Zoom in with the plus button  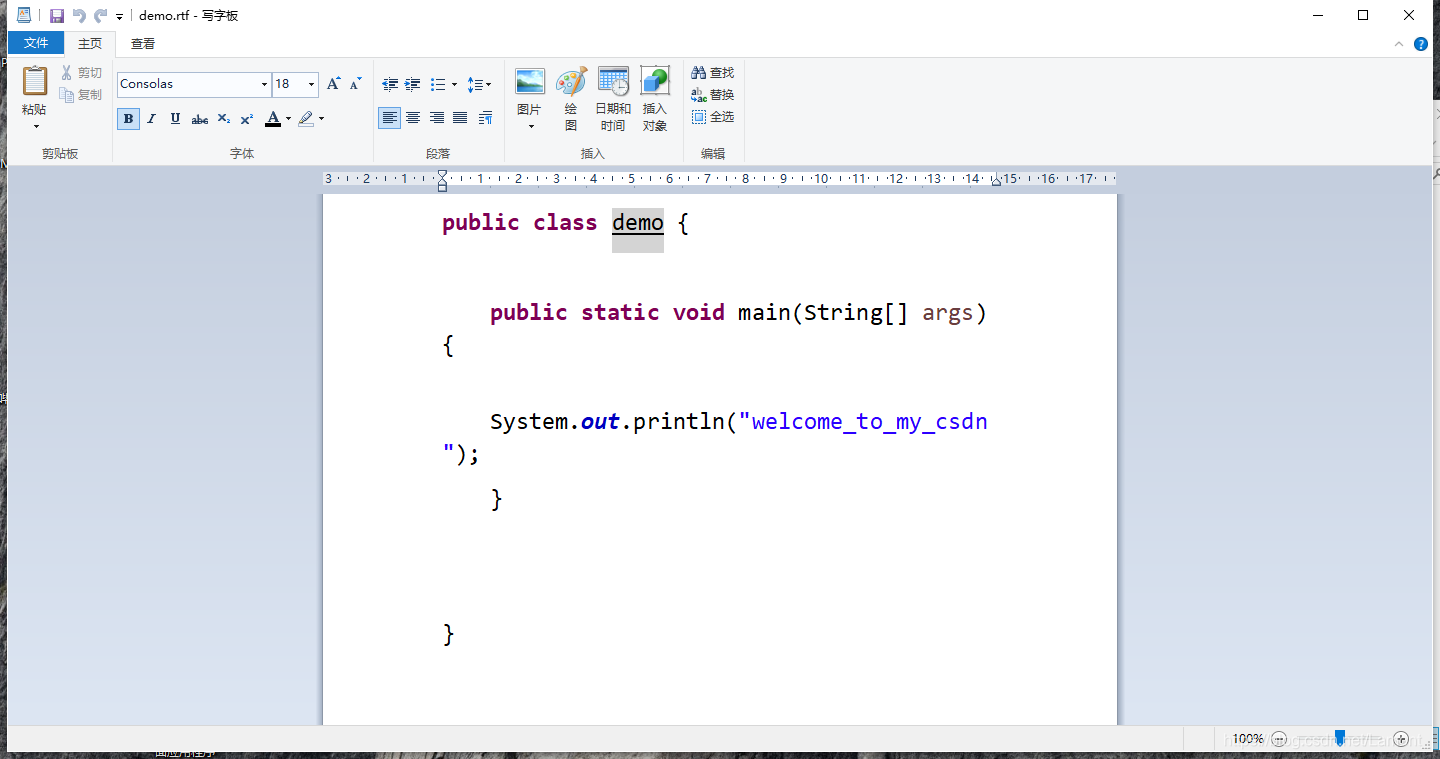(x=1401, y=739)
